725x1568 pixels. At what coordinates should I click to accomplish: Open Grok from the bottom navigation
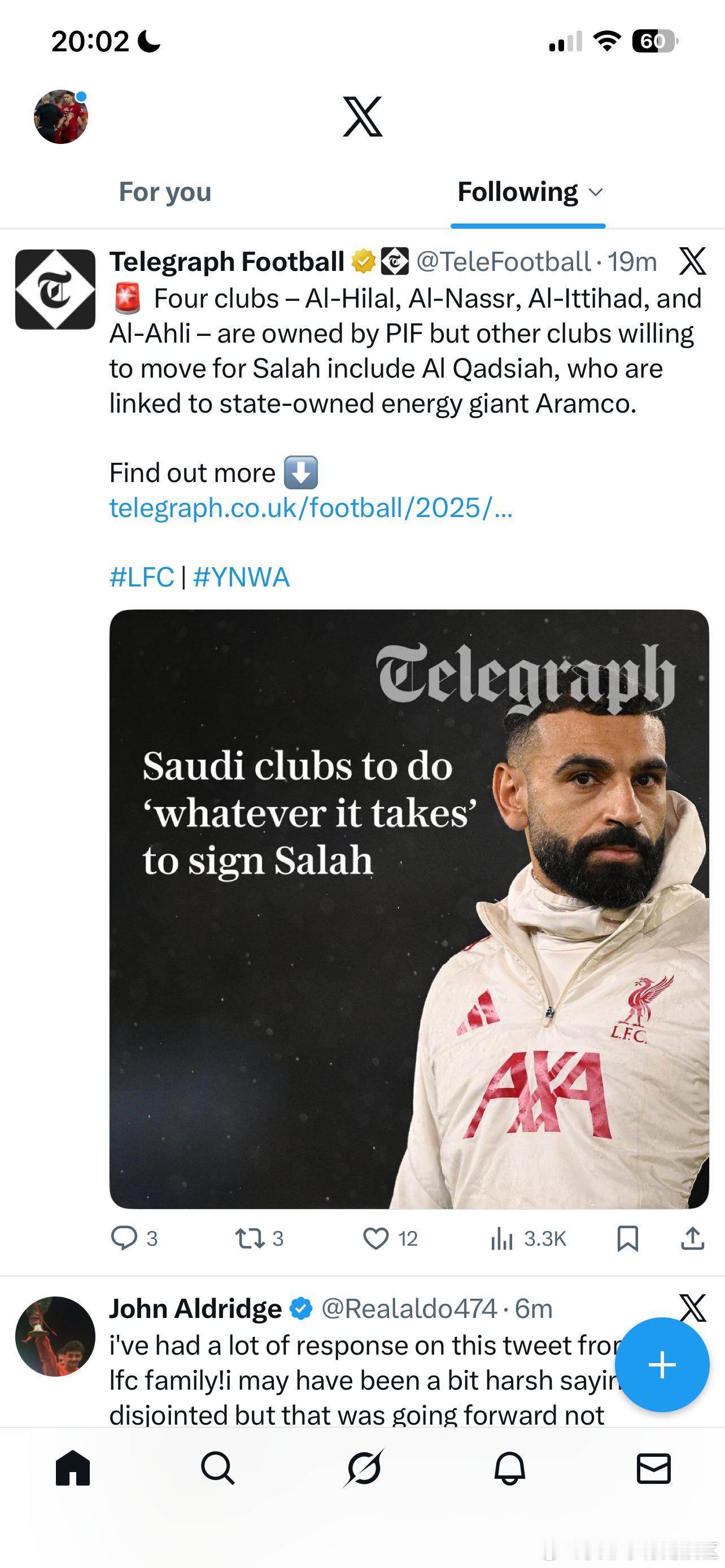364,1468
